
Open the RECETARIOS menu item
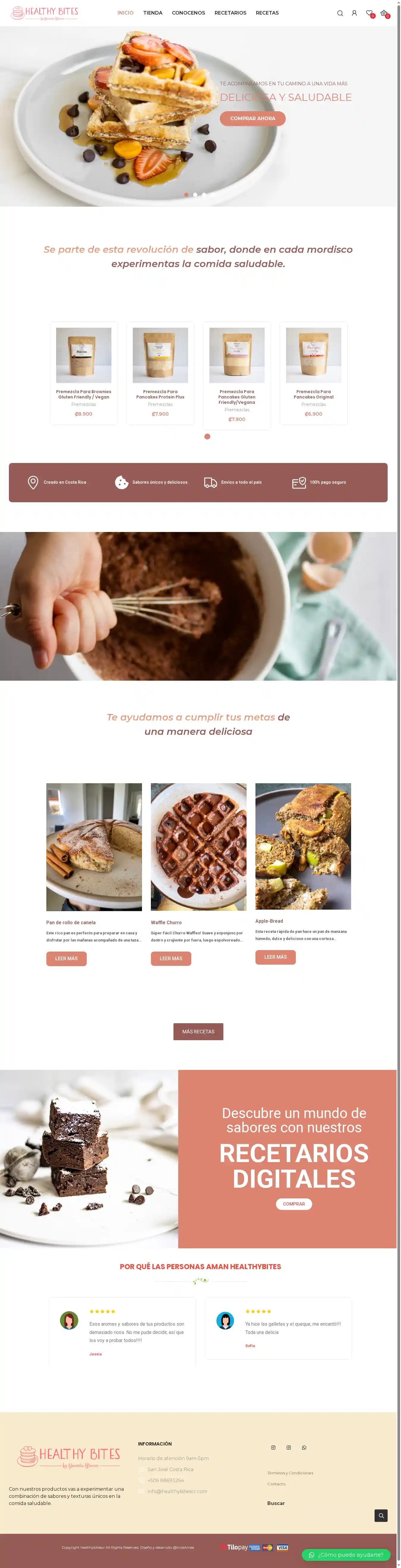click(x=230, y=13)
